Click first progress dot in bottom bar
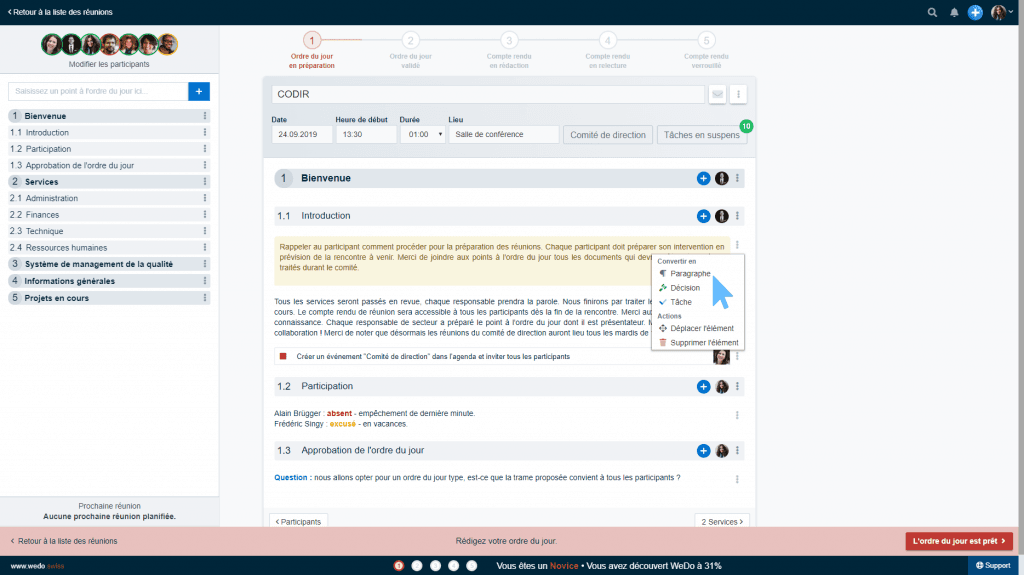 click(x=398, y=566)
